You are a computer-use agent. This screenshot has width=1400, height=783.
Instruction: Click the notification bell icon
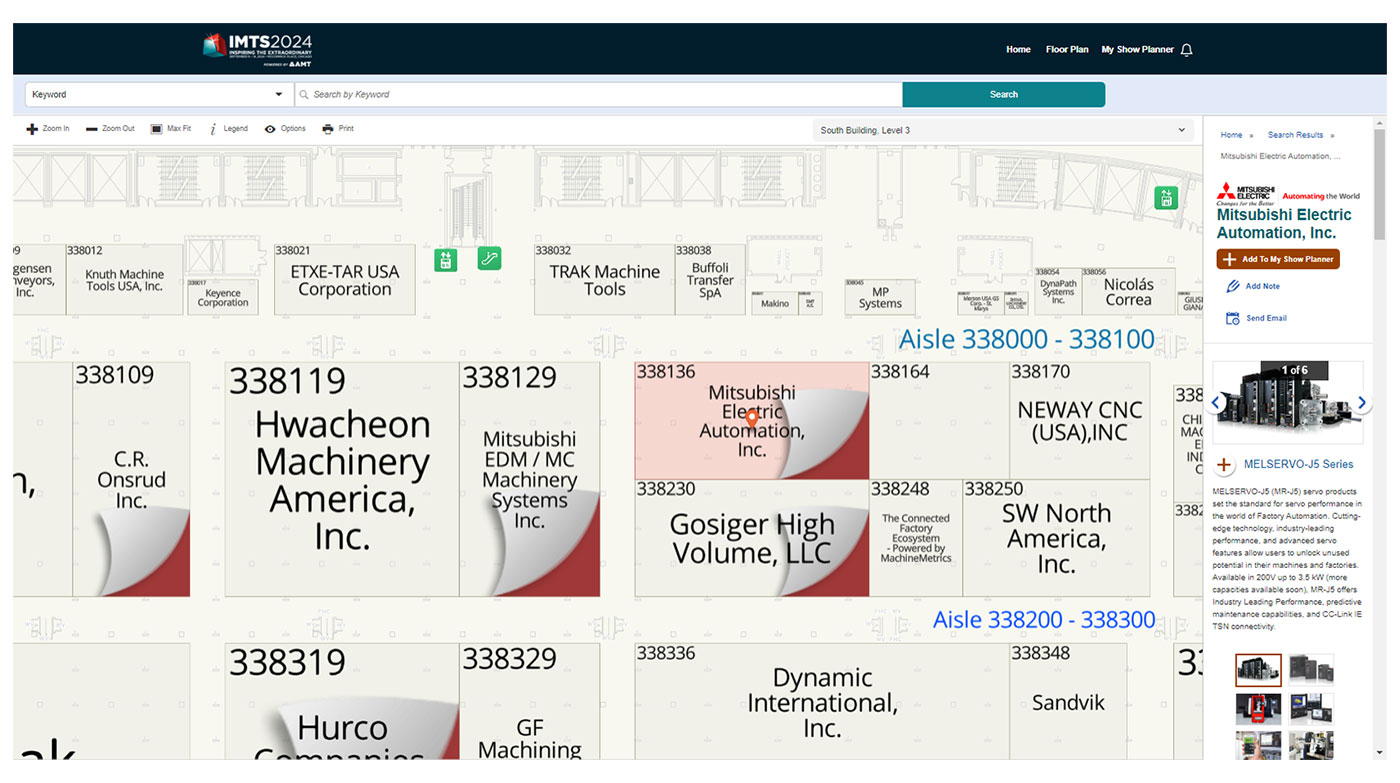click(x=1187, y=50)
